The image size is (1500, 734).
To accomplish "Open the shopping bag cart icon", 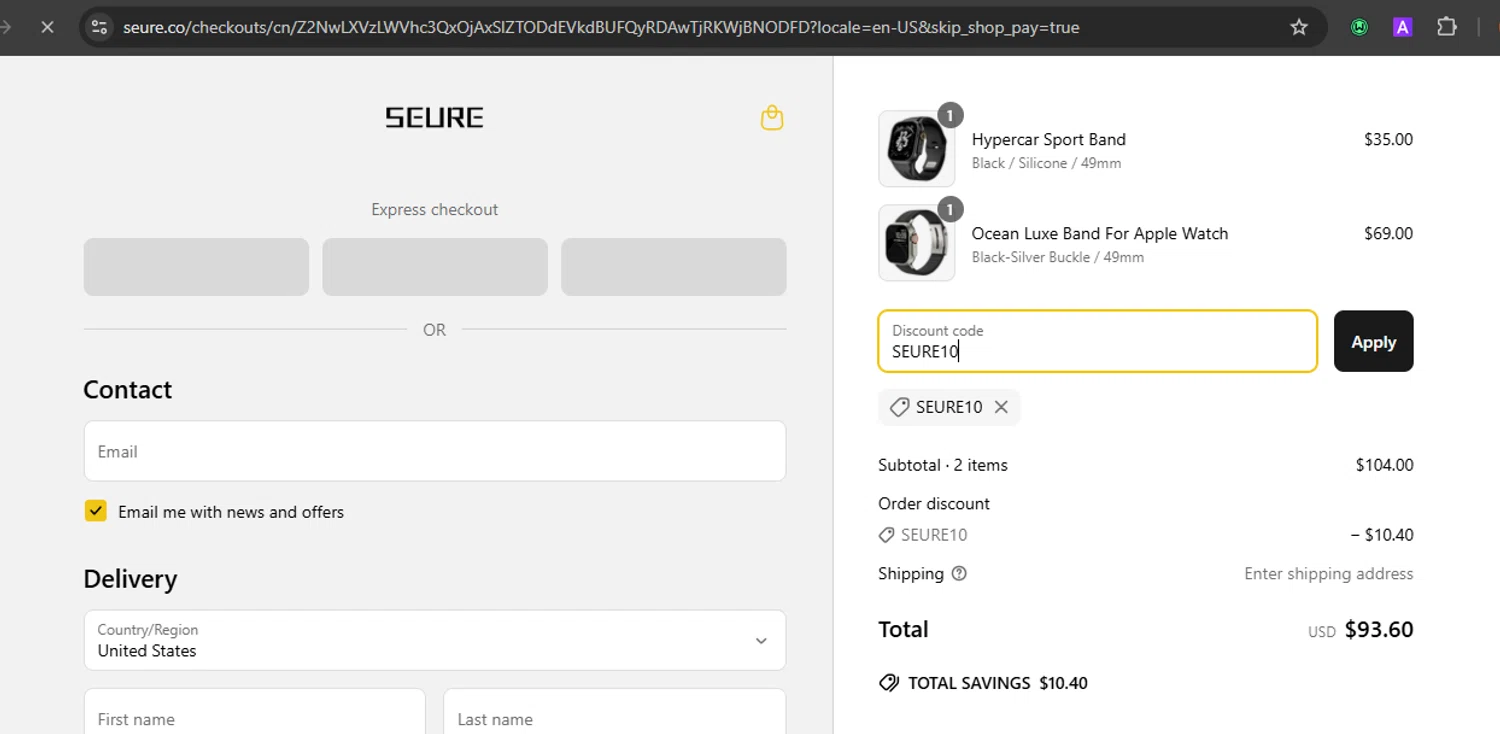I will [772, 118].
